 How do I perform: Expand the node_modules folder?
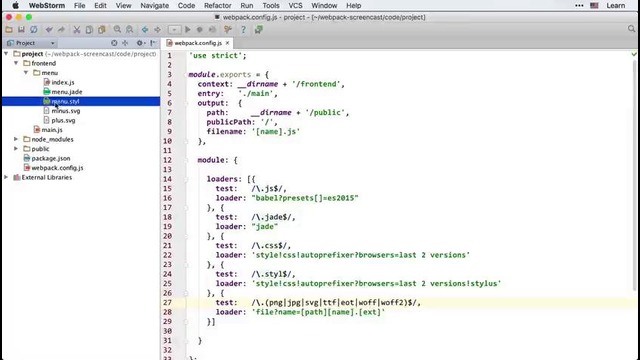[x=16, y=139]
